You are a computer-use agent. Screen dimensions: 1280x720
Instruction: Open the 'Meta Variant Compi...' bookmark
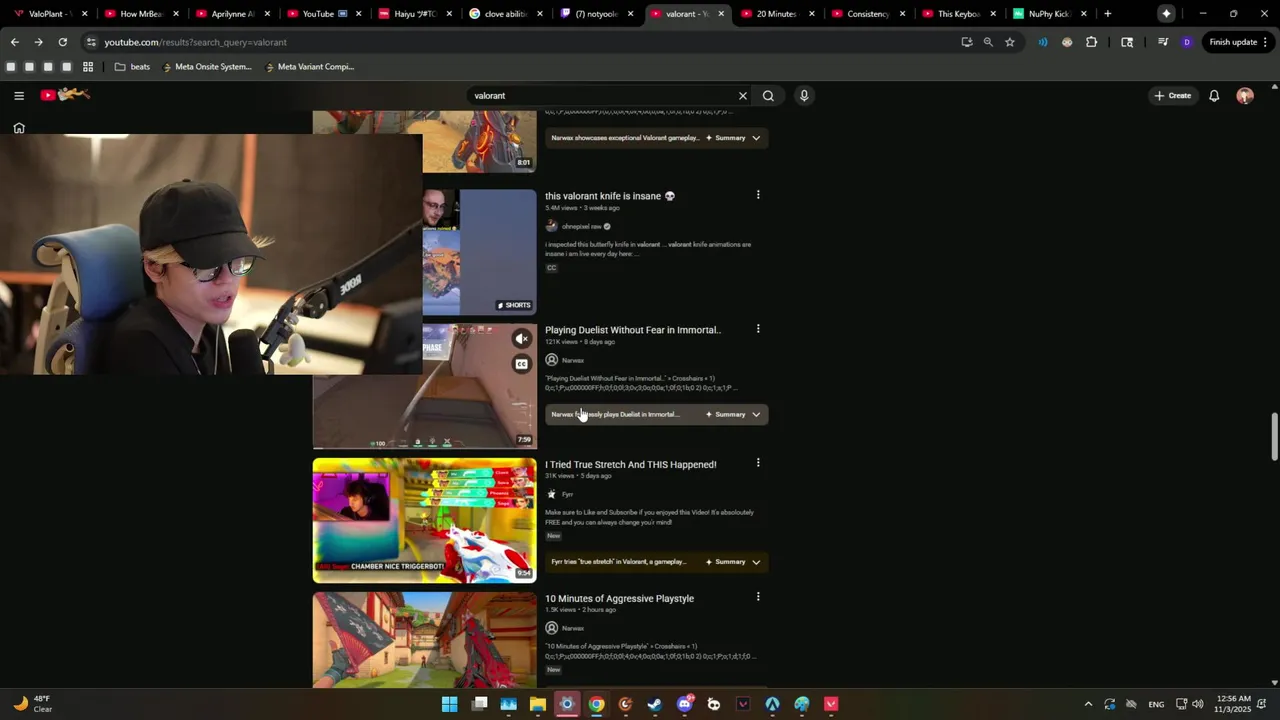pyautogui.click(x=309, y=67)
